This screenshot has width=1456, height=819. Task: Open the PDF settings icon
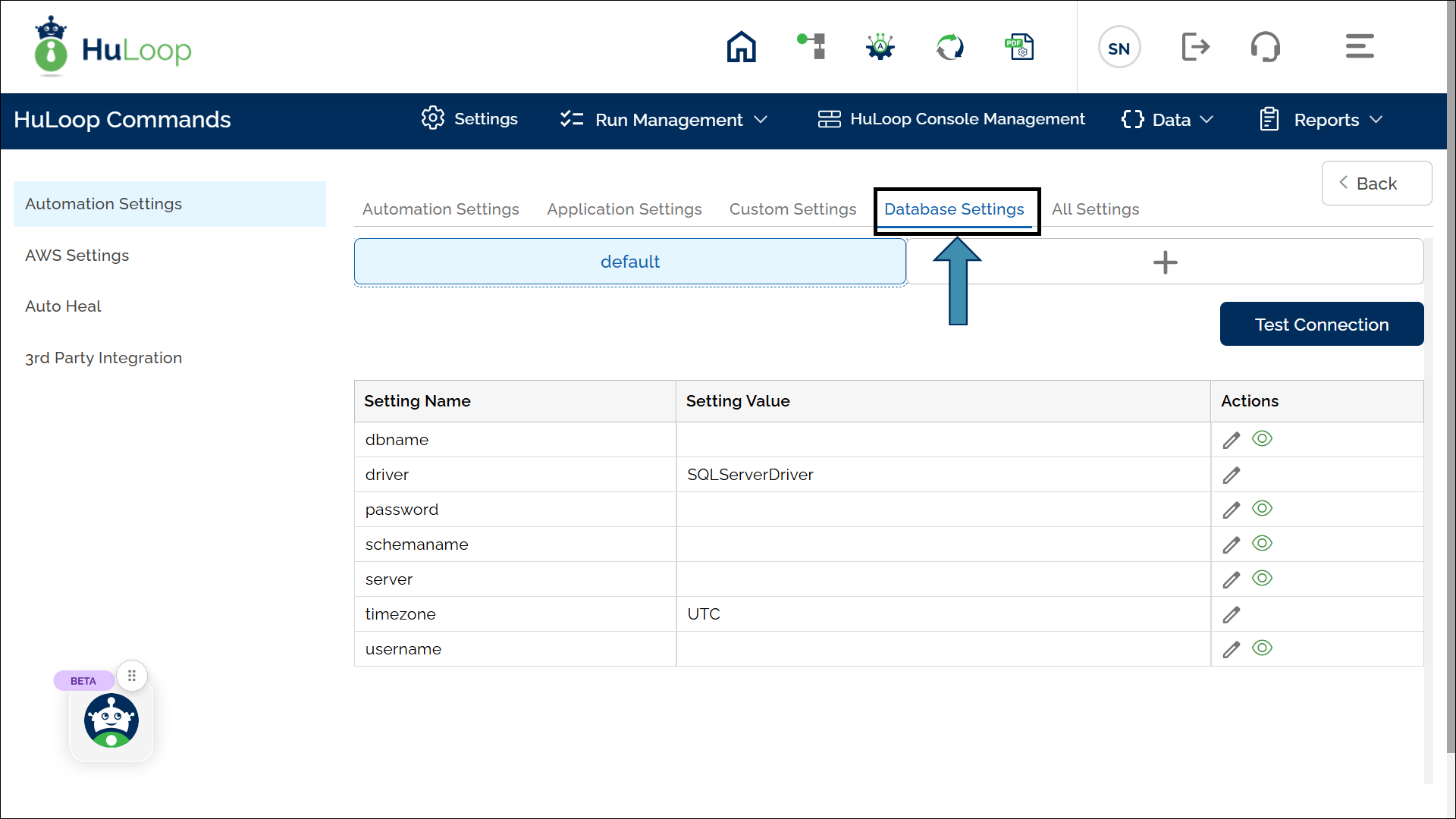(x=1019, y=47)
